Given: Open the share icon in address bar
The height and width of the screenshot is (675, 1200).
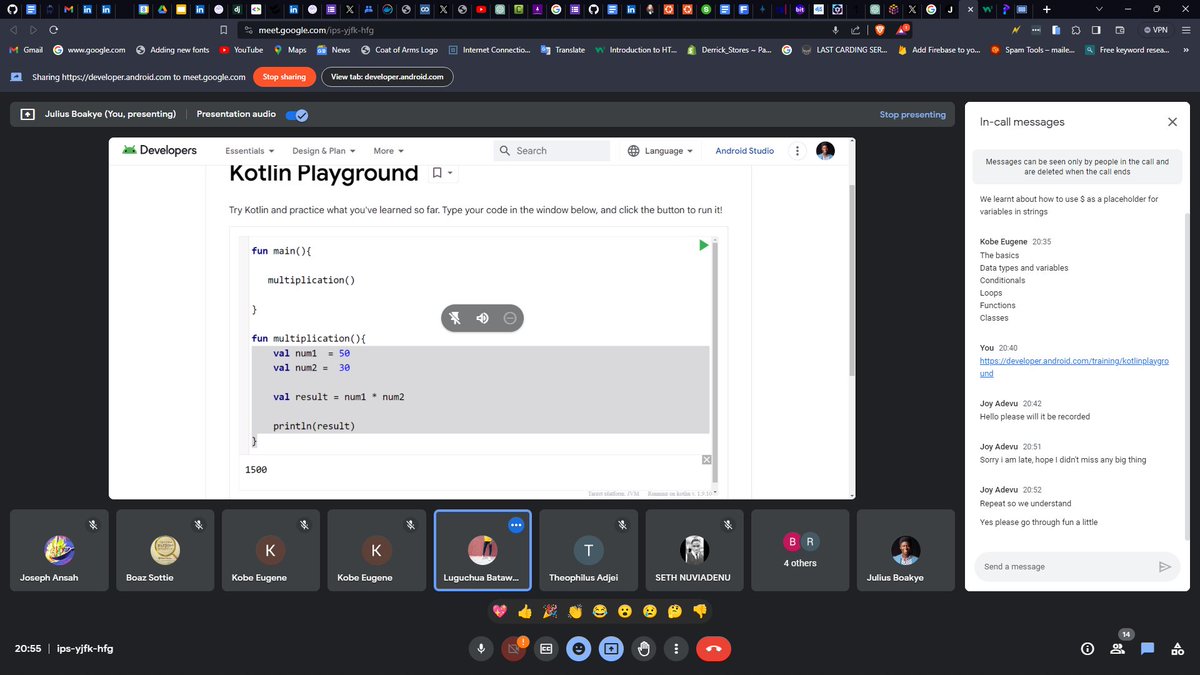Looking at the screenshot, I should pos(856,30).
